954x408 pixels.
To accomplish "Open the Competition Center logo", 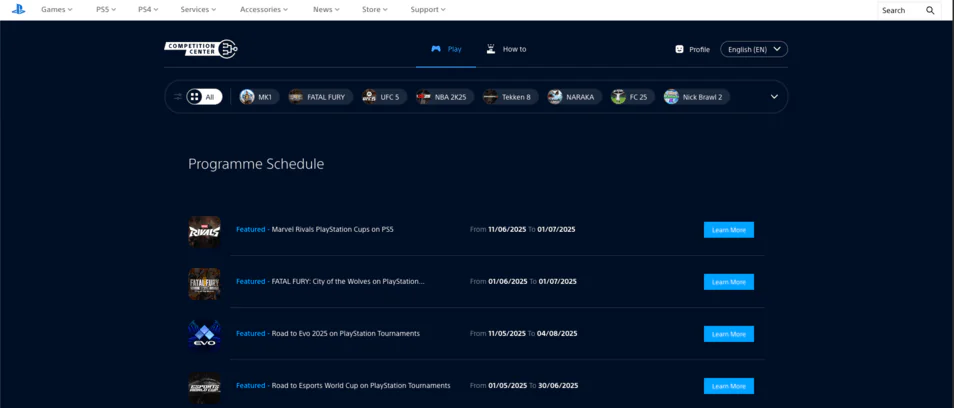I will coord(201,49).
